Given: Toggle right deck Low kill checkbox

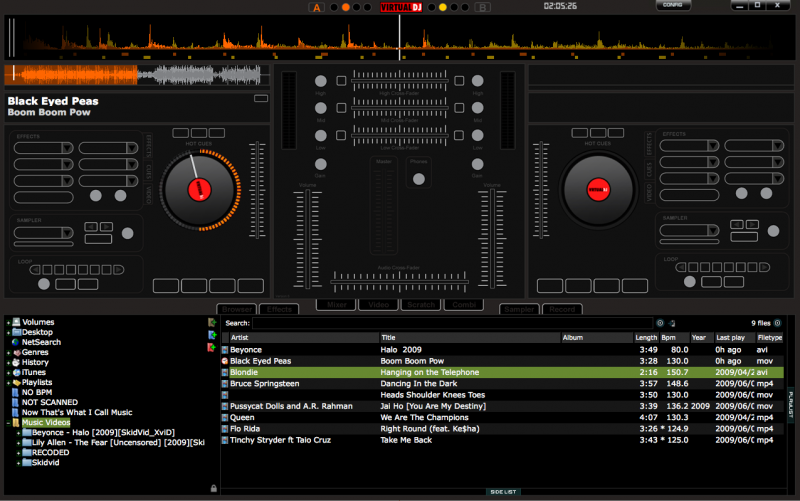Looking at the screenshot, I should tap(459, 135).
